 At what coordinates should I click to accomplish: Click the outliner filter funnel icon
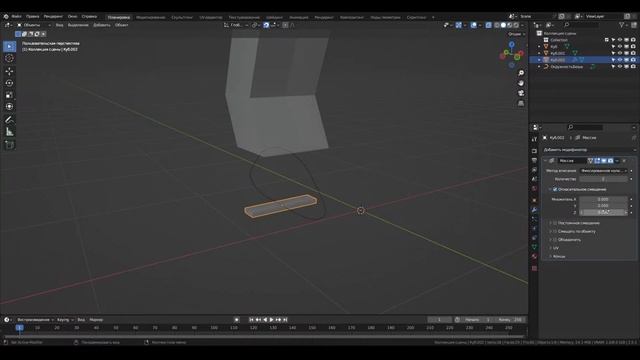pos(622,25)
